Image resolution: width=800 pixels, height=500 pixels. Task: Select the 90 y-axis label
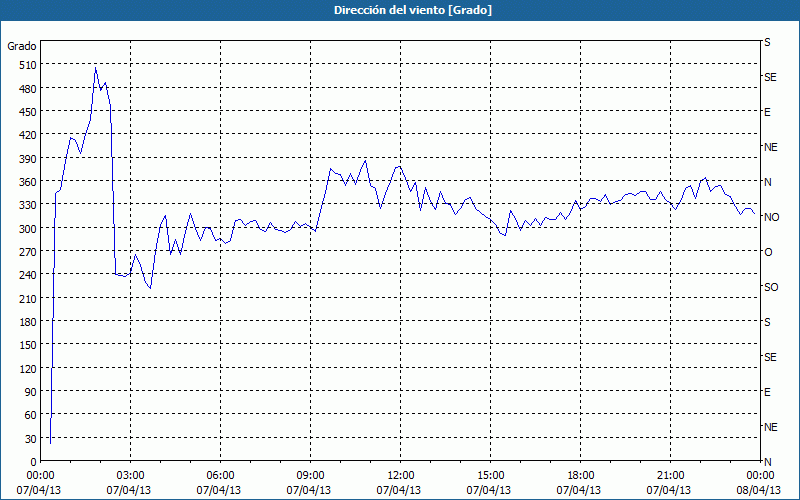point(31,392)
